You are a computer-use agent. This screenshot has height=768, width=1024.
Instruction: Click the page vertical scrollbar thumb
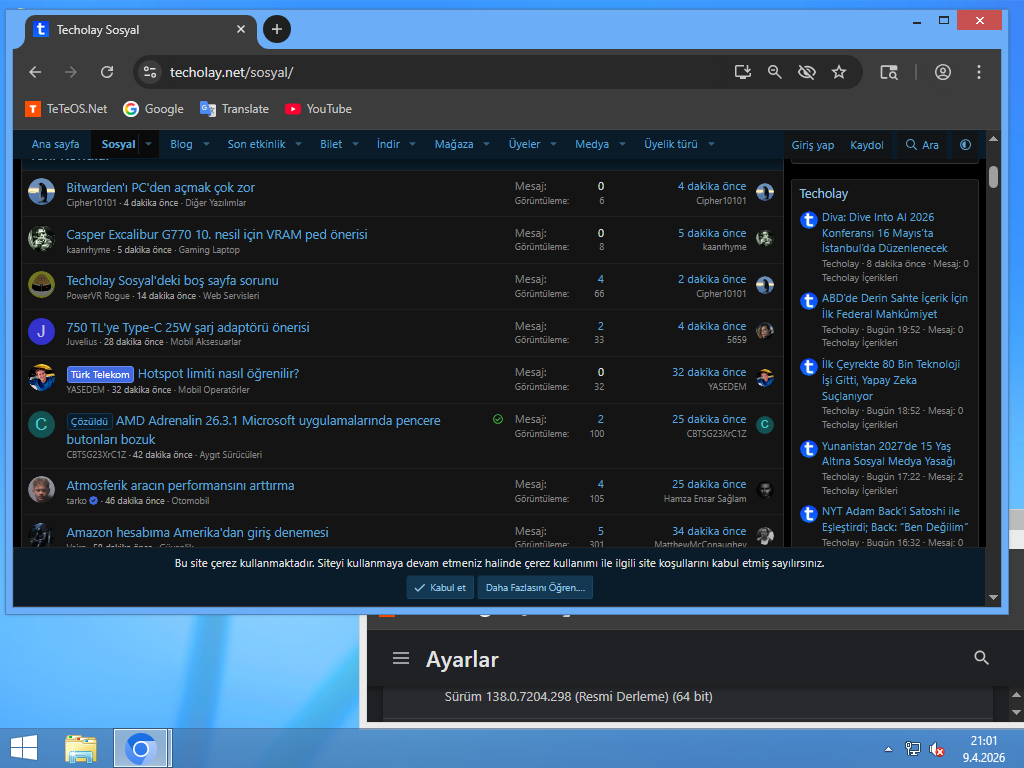993,176
